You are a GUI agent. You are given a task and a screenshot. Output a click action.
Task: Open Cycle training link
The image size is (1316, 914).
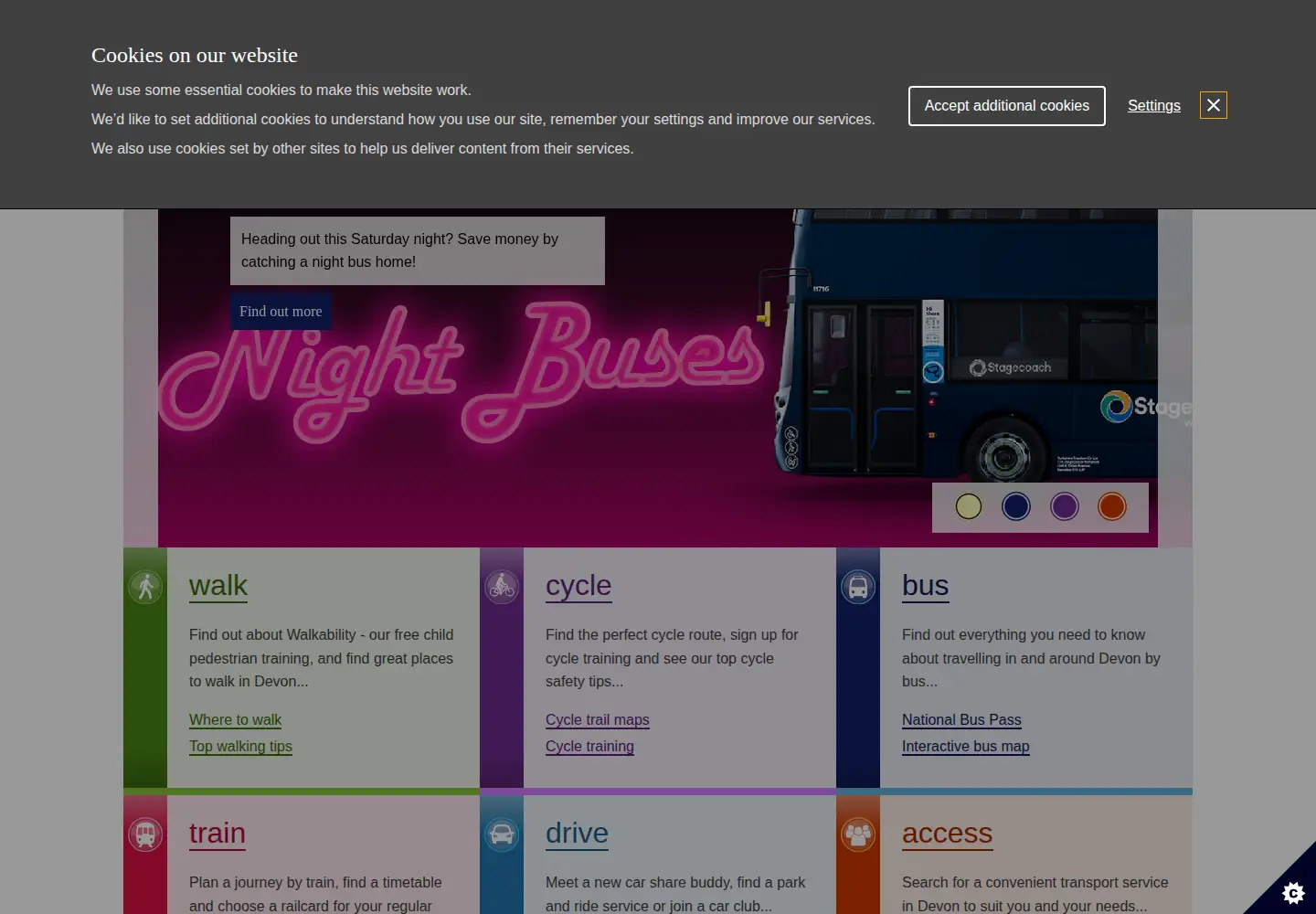pos(589,747)
